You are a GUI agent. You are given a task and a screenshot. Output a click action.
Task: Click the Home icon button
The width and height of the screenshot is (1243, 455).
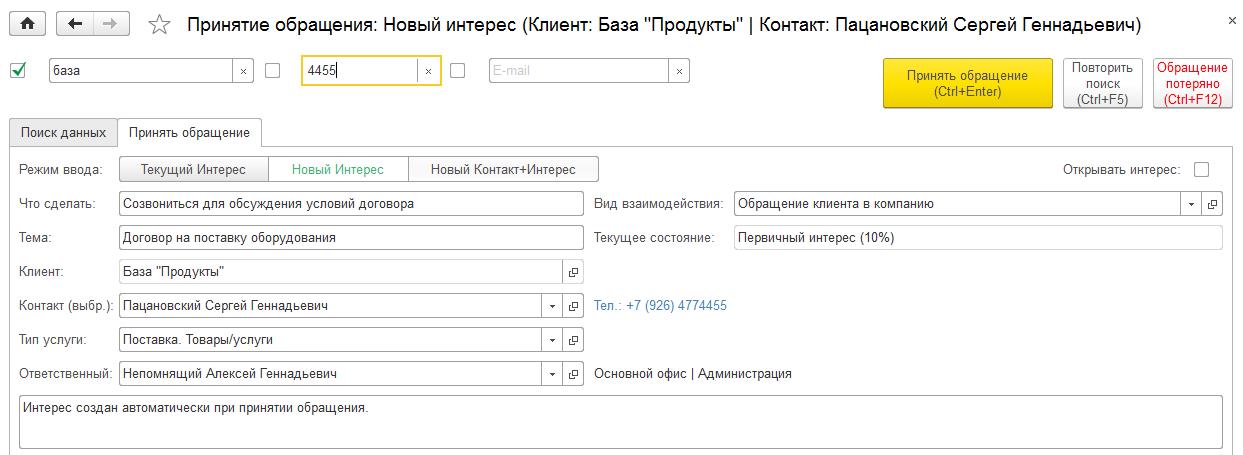tap(28, 24)
